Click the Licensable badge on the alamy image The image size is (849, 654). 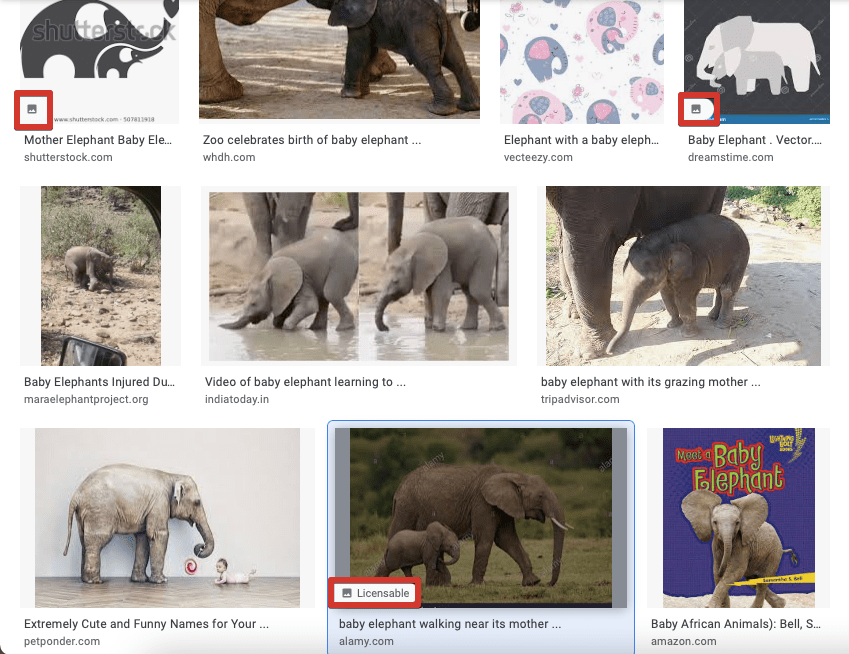pyautogui.click(x=375, y=593)
